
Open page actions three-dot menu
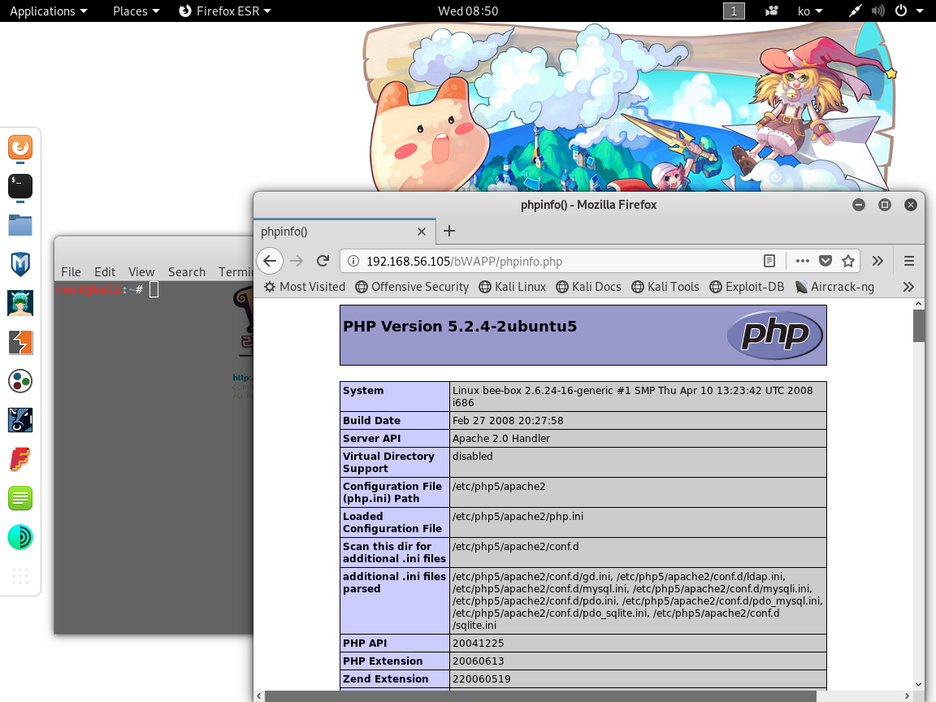(x=802, y=261)
